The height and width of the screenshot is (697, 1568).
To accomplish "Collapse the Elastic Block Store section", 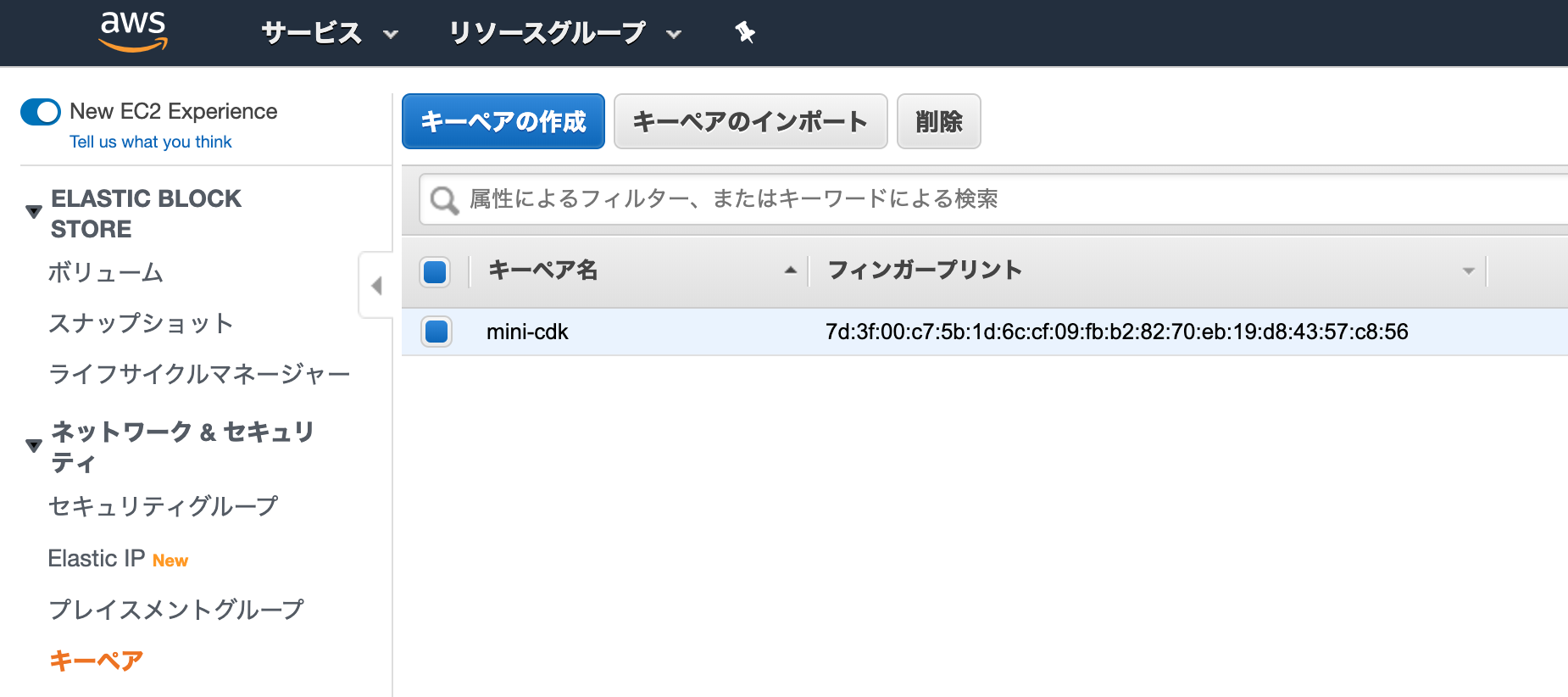I will pyautogui.click(x=34, y=212).
